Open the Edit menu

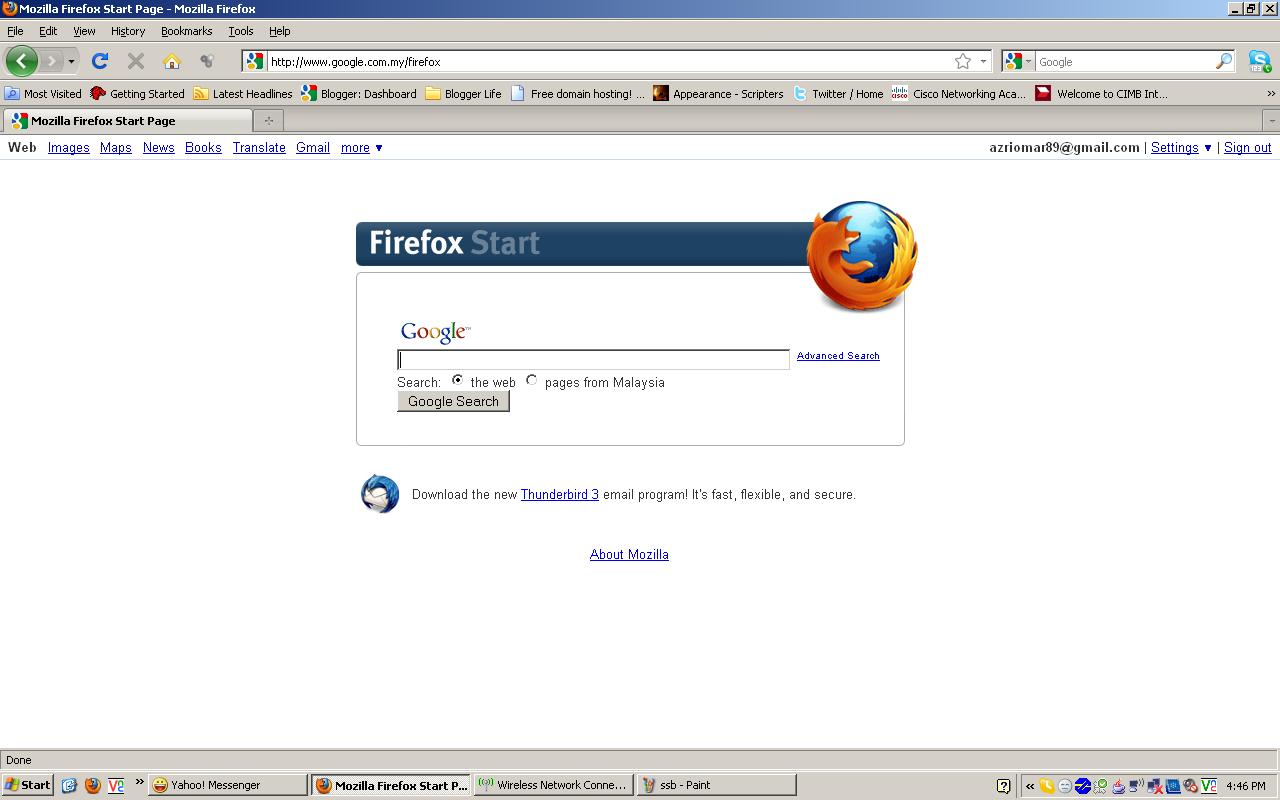(x=48, y=31)
